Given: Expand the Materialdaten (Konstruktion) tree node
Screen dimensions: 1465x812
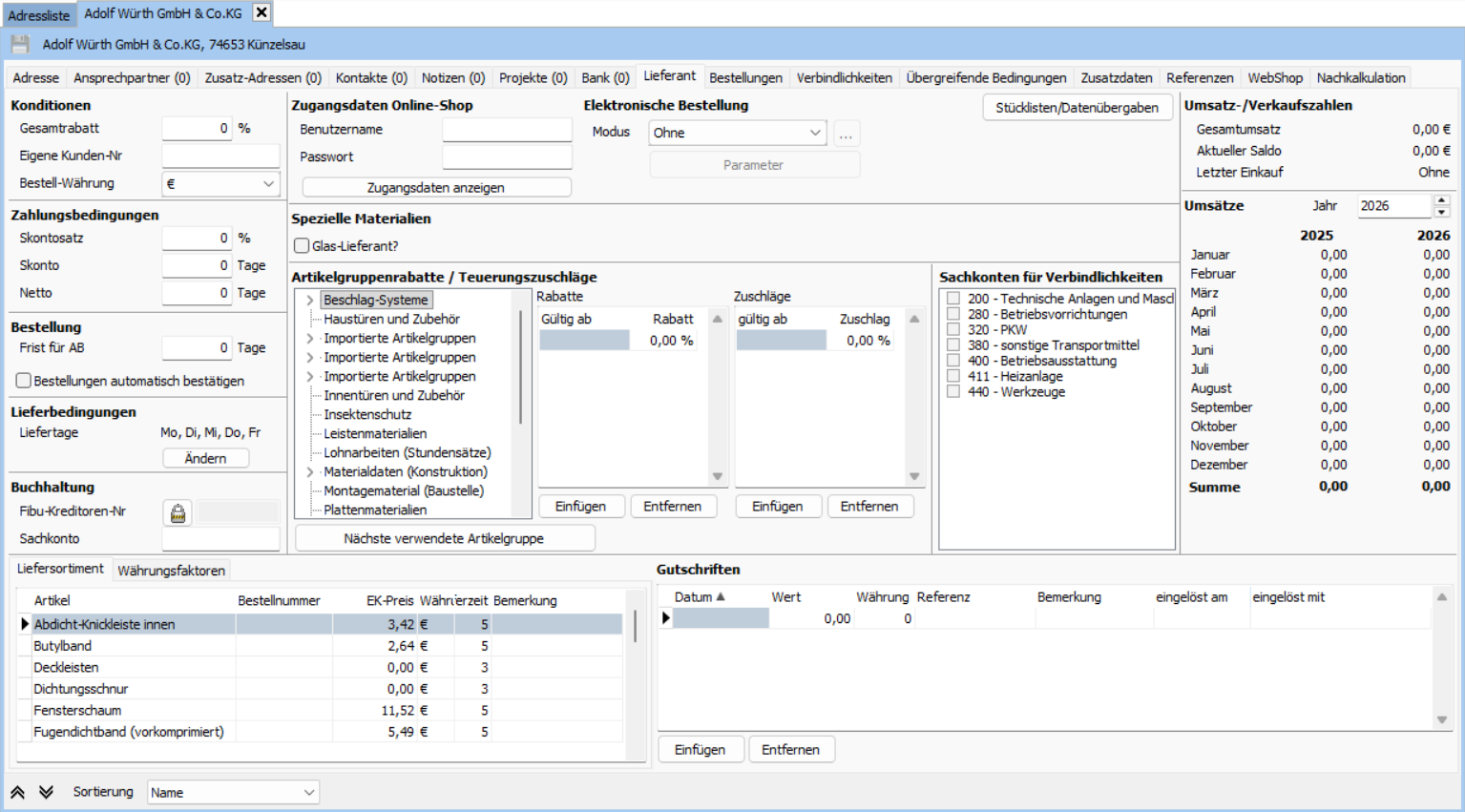Looking at the screenshot, I should (x=310, y=471).
